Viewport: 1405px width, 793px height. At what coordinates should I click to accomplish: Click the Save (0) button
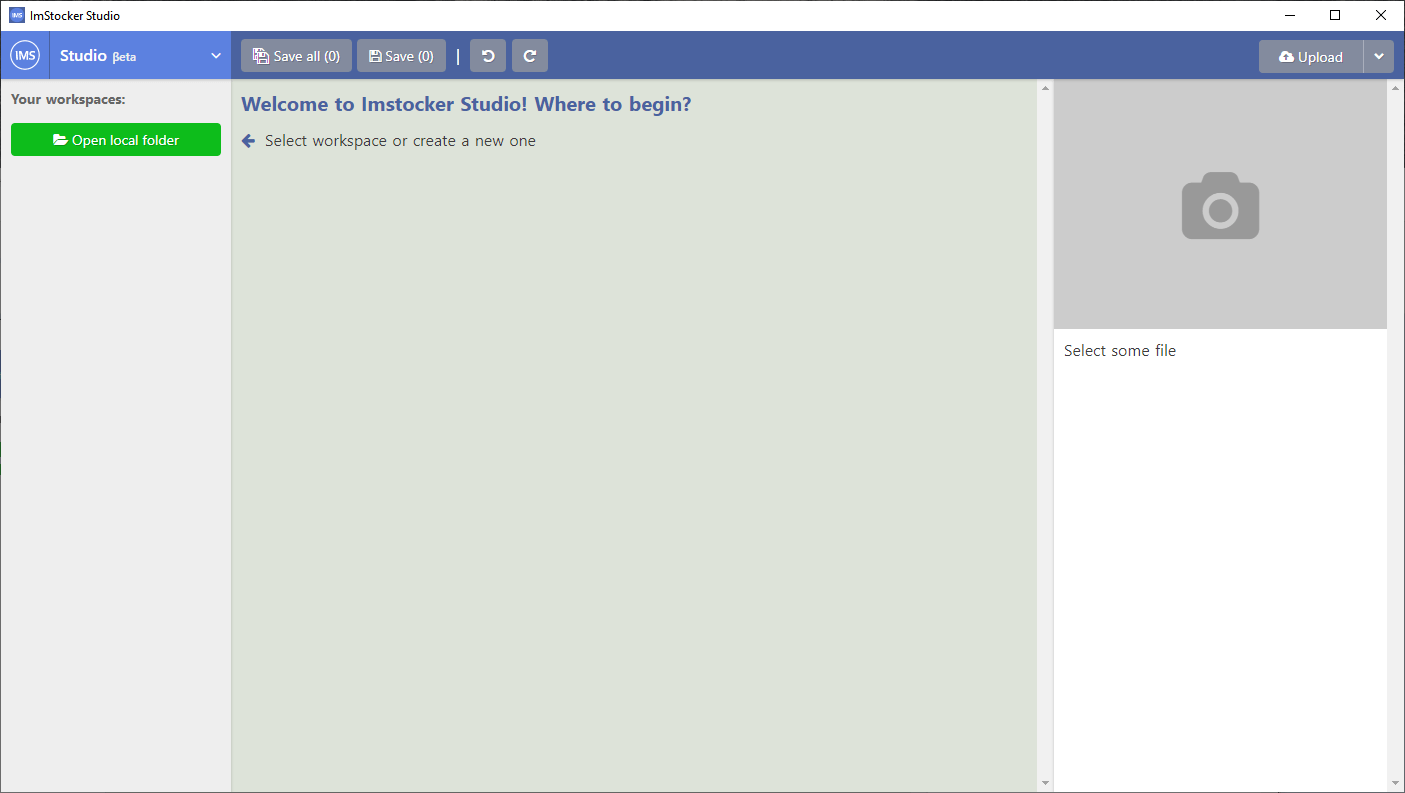[x=401, y=56]
